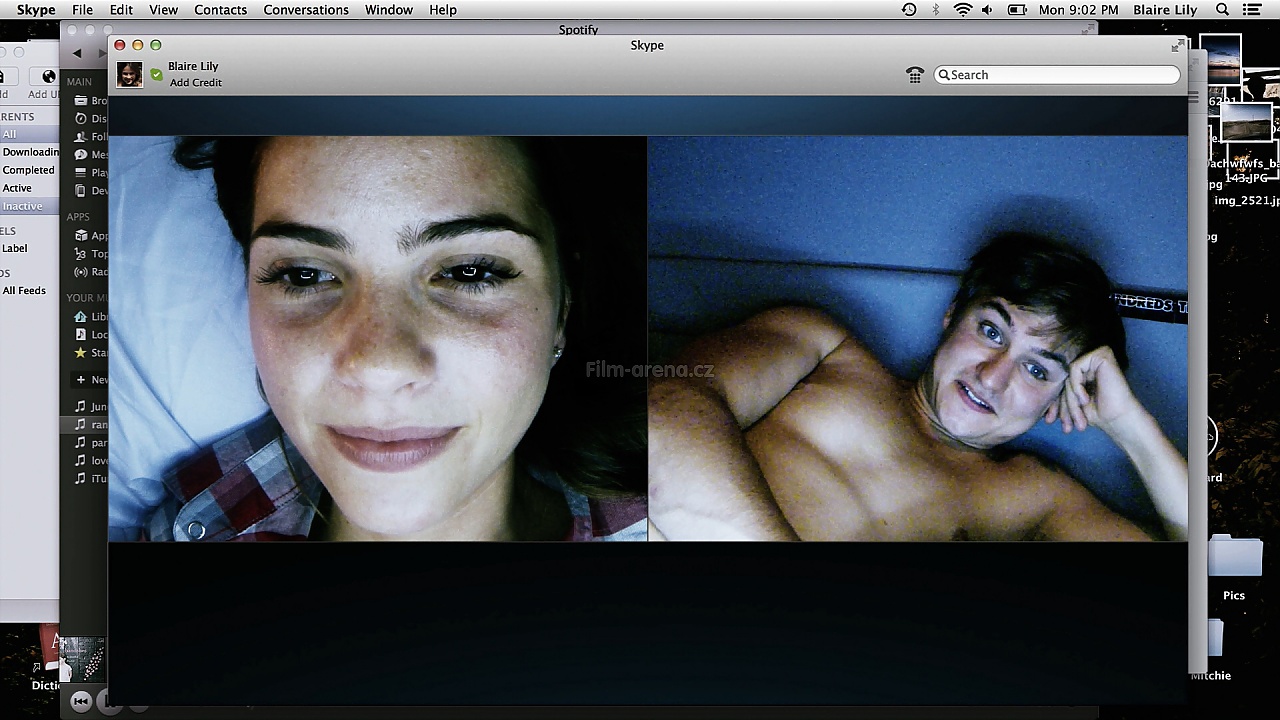
Task: Open the green online status indicator
Action: coord(156,74)
